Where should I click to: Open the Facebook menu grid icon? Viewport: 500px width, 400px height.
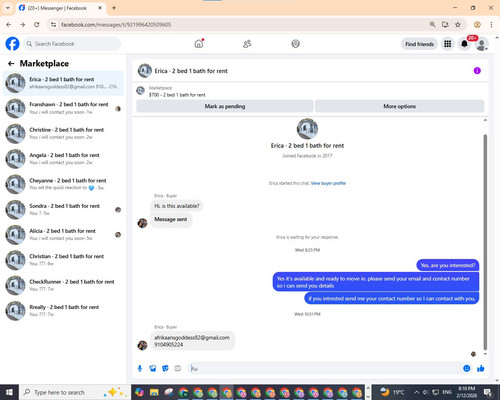[x=448, y=44]
